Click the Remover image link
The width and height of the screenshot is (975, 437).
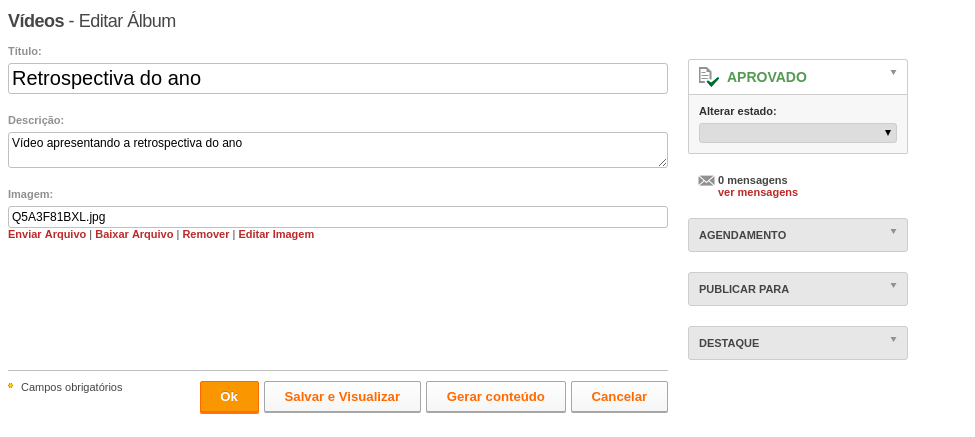point(206,234)
